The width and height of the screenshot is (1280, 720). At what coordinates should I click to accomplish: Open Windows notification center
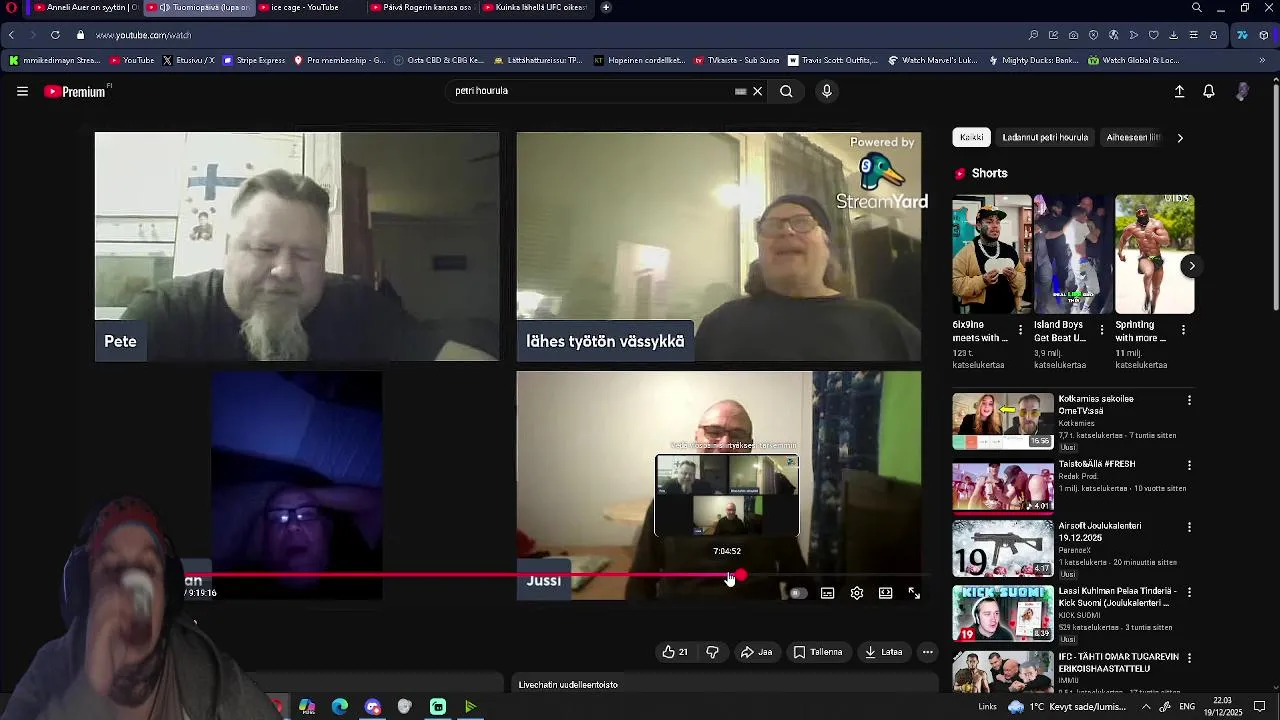(1260, 707)
